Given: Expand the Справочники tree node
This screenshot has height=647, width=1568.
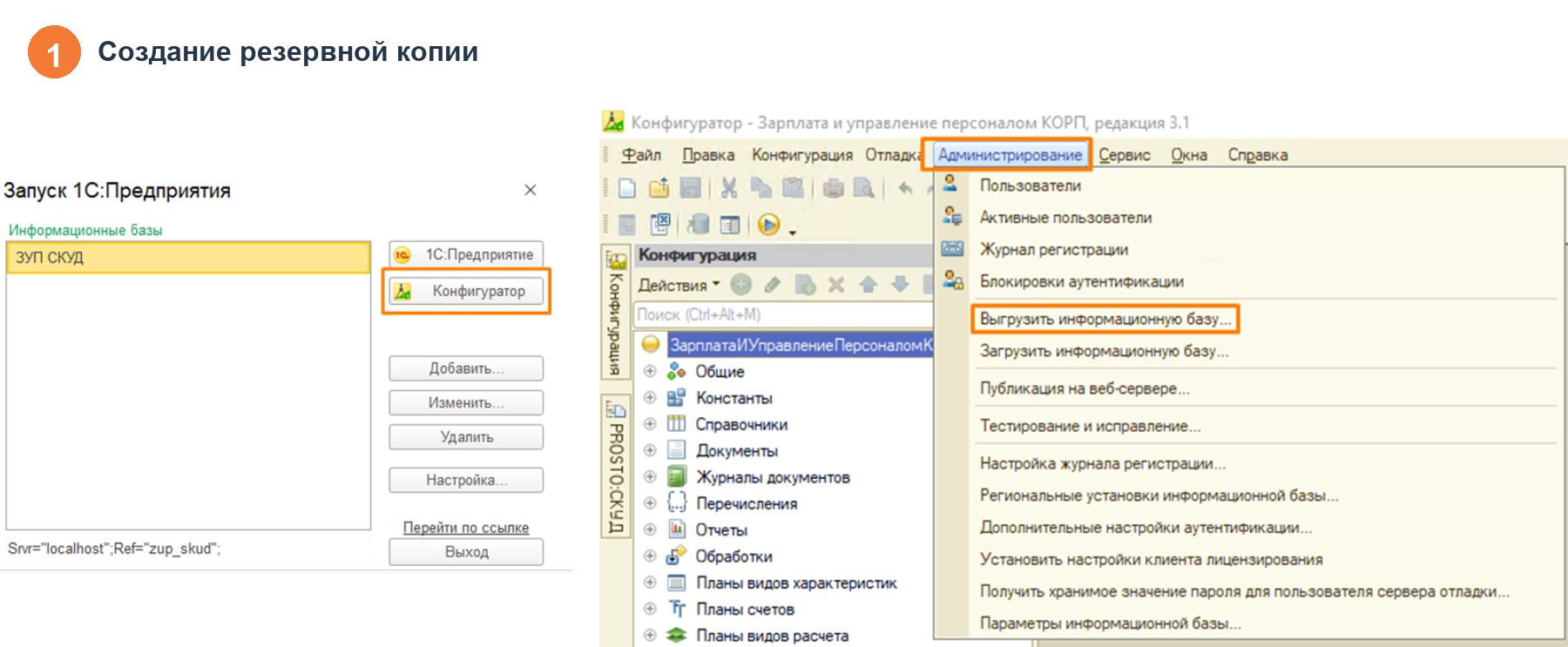Looking at the screenshot, I should click(650, 424).
